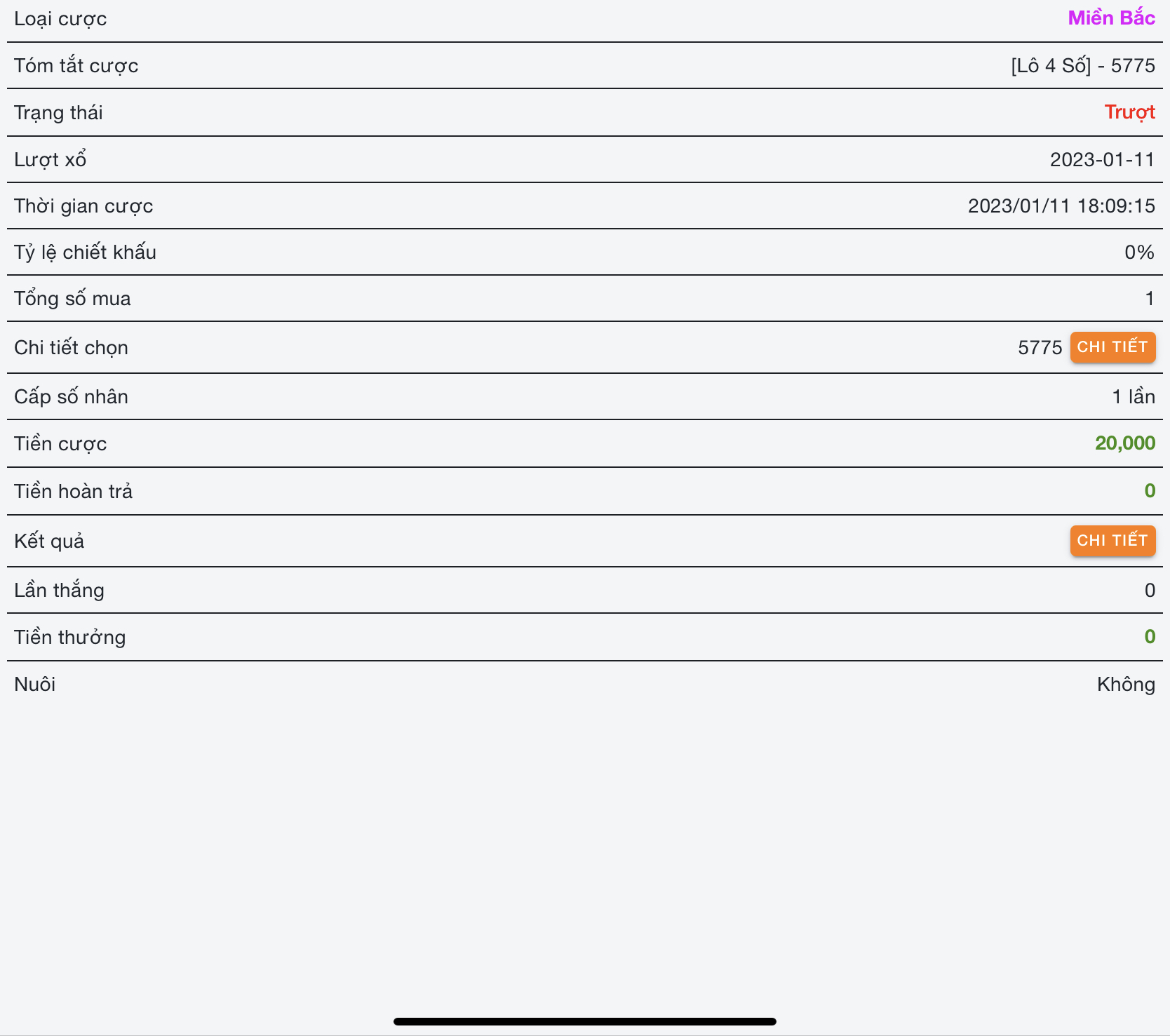Tap the Tiền hoàn trả row label
The width and height of the screenshot is (1170, 1036).
click(73, 492)
